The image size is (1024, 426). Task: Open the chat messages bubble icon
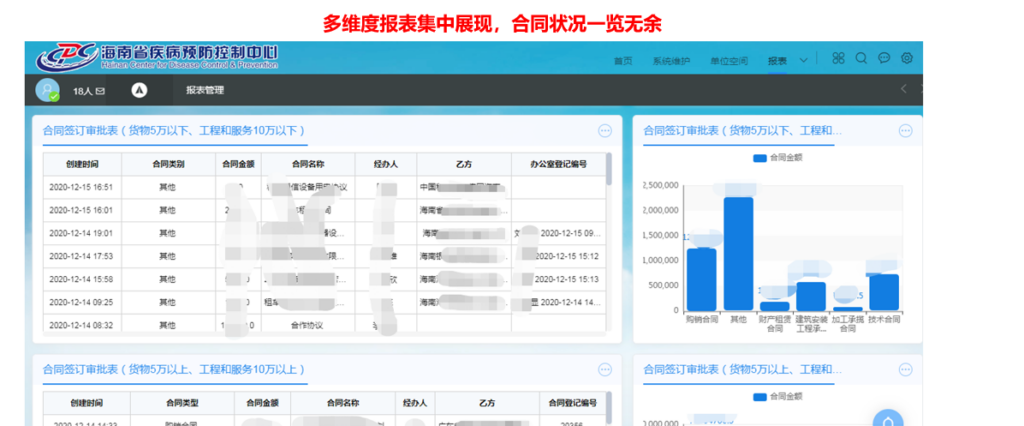[x=884, y=59]
